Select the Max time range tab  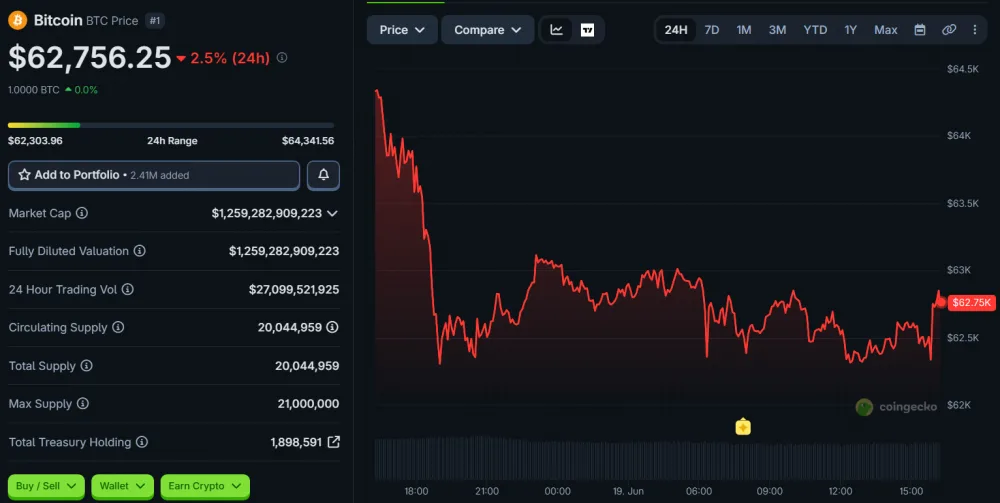[885, 30]
